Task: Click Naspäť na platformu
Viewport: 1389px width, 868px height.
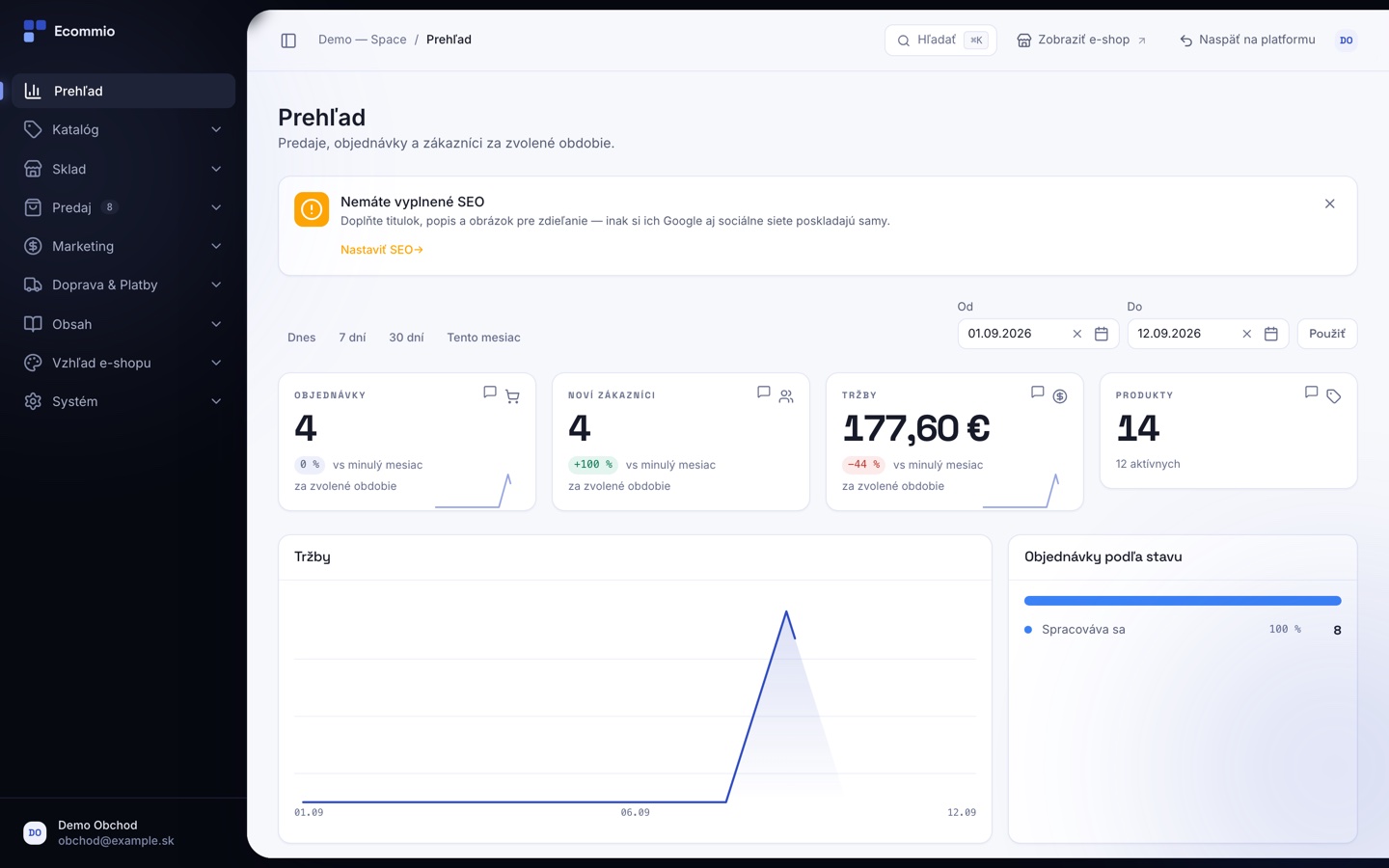Action: coord(1247,41)
